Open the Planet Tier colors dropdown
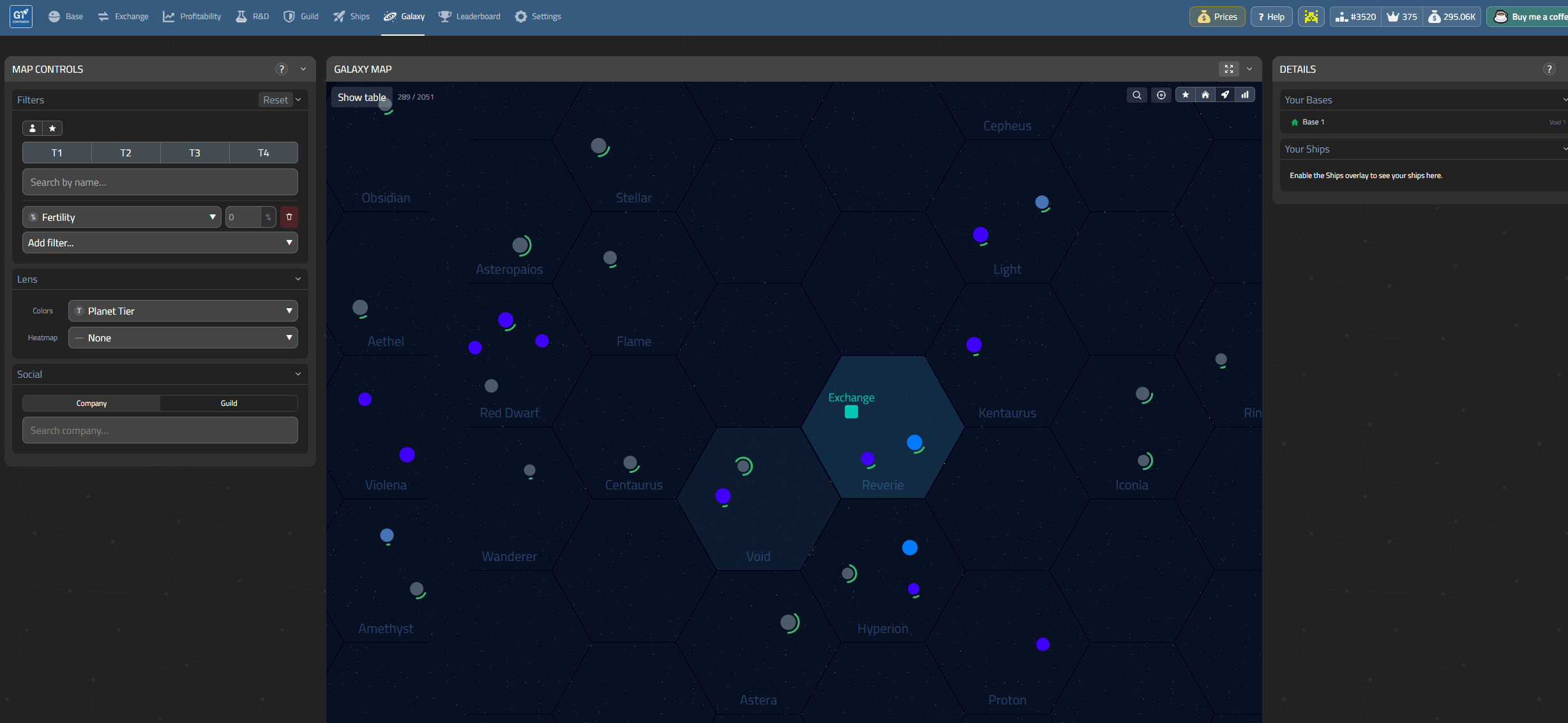This screenshot has height=723, width=1568. (183, 311)
